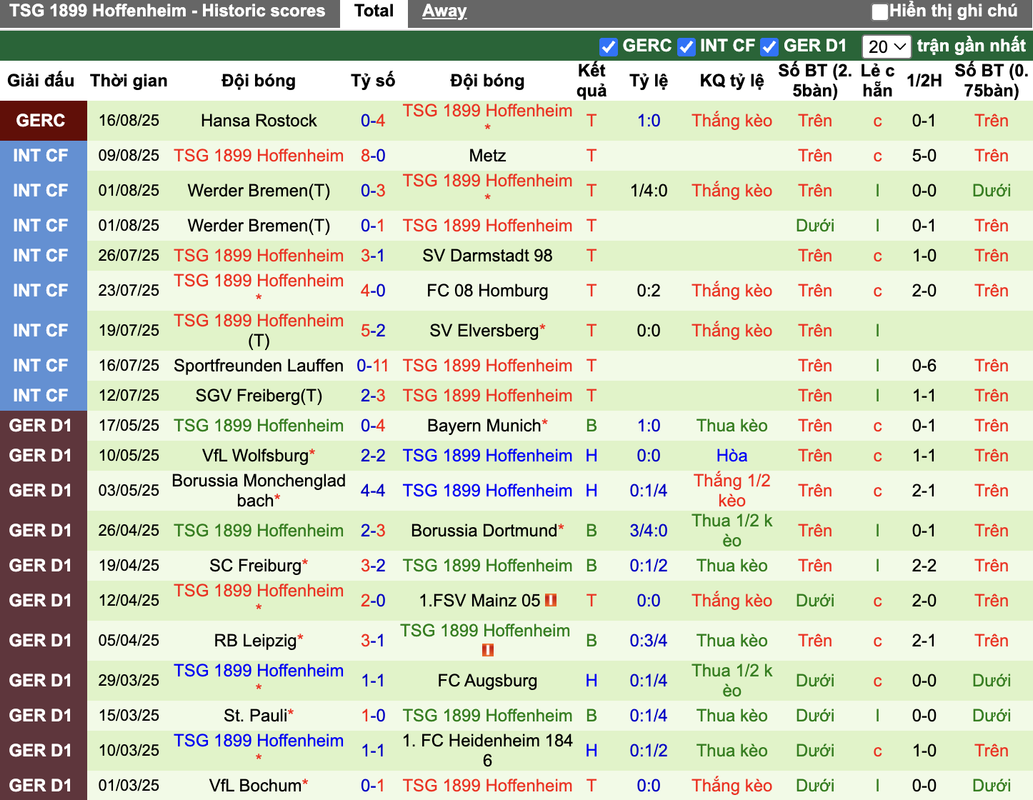This screenshot has height=800, width=1033.
Task: Click the 2-2 score of VfL Wolfsburg match
Action: (x=373, y=455)
